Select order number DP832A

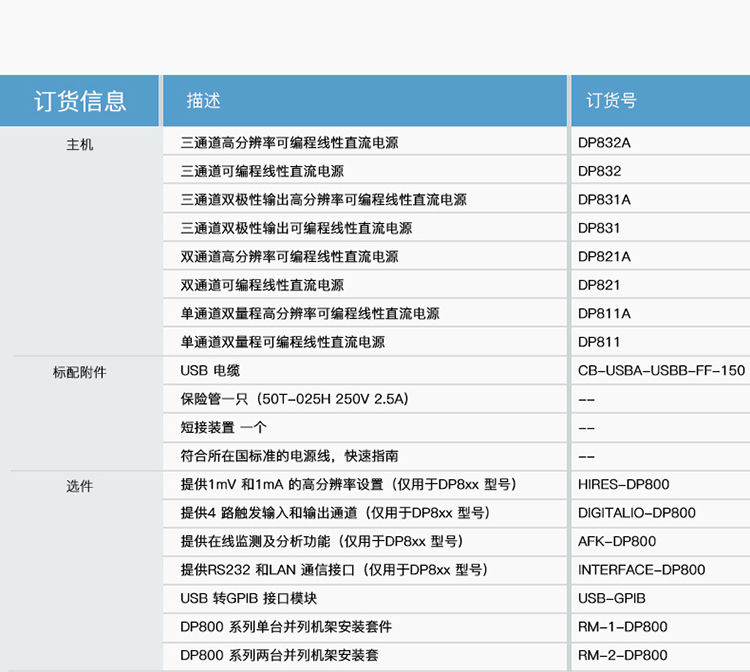pyautogui.click(x=604, y=143)
